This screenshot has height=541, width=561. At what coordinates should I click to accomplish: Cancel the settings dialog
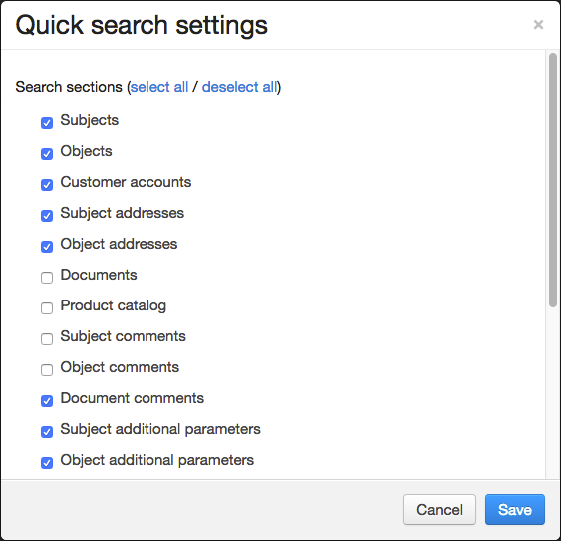pyautogui.click(x=439, y=510)
